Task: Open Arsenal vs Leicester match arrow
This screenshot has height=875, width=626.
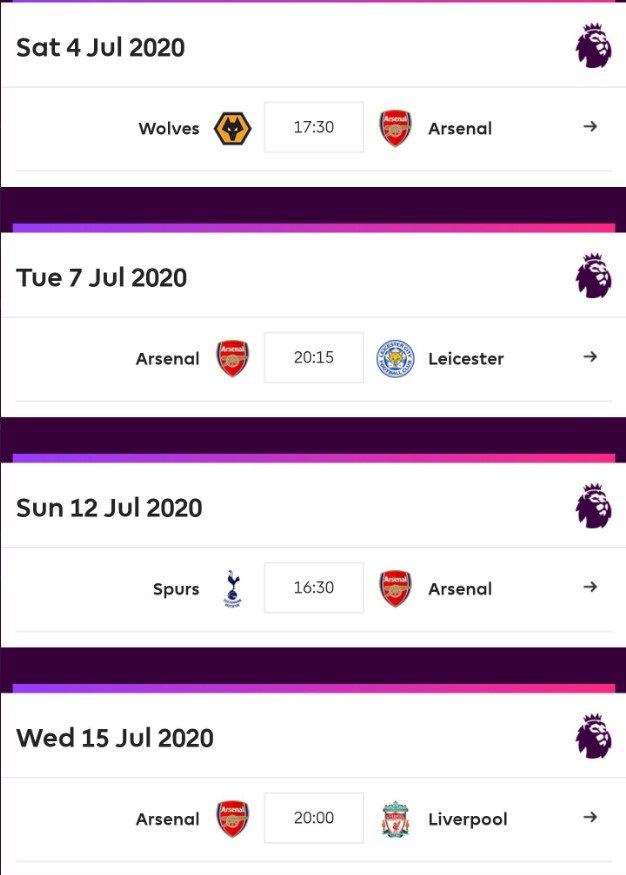Action: (x=590, y=357)
